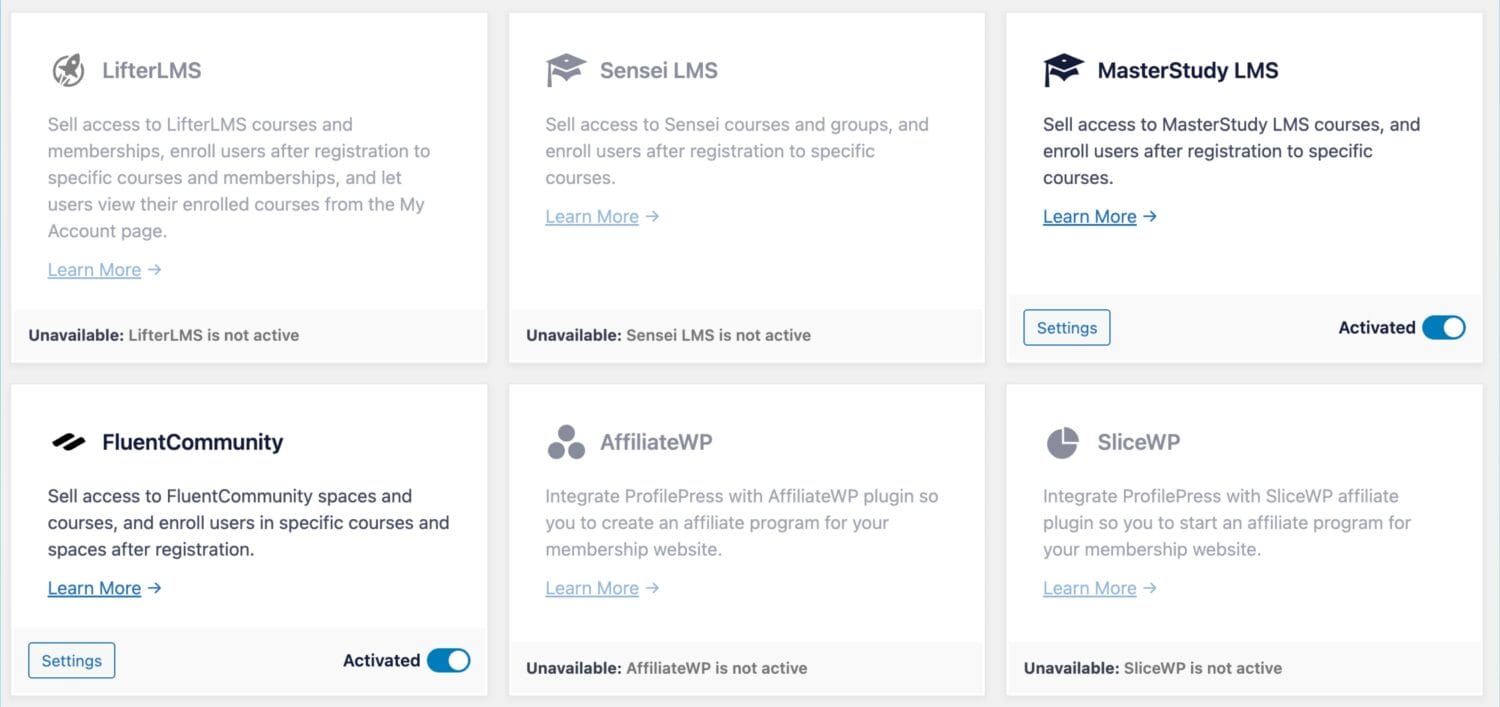Image resolution: width=1500 pixels, height=707 pixels.
Task: Click the FluentCommunity card title
Action: [x=193, y=442]
